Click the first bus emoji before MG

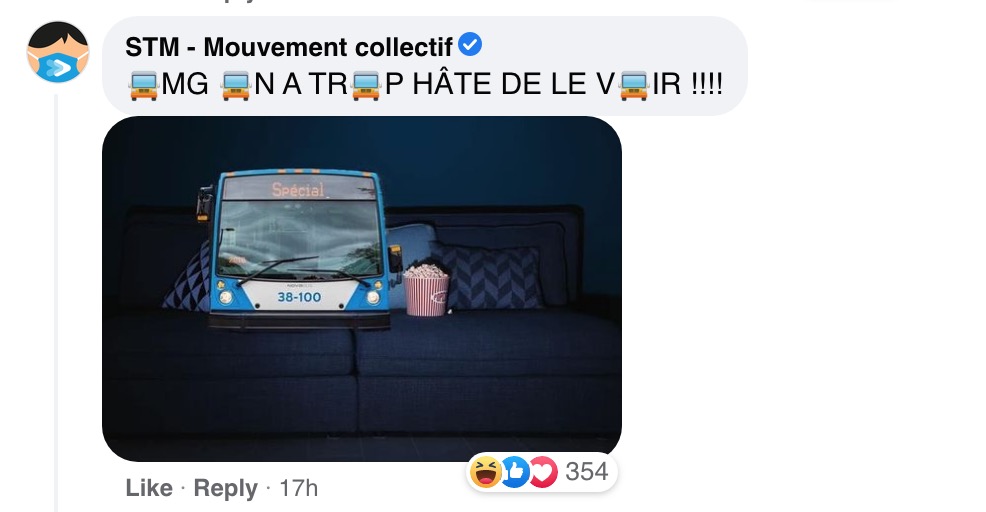pyautogui.click(x=144, y=85)
